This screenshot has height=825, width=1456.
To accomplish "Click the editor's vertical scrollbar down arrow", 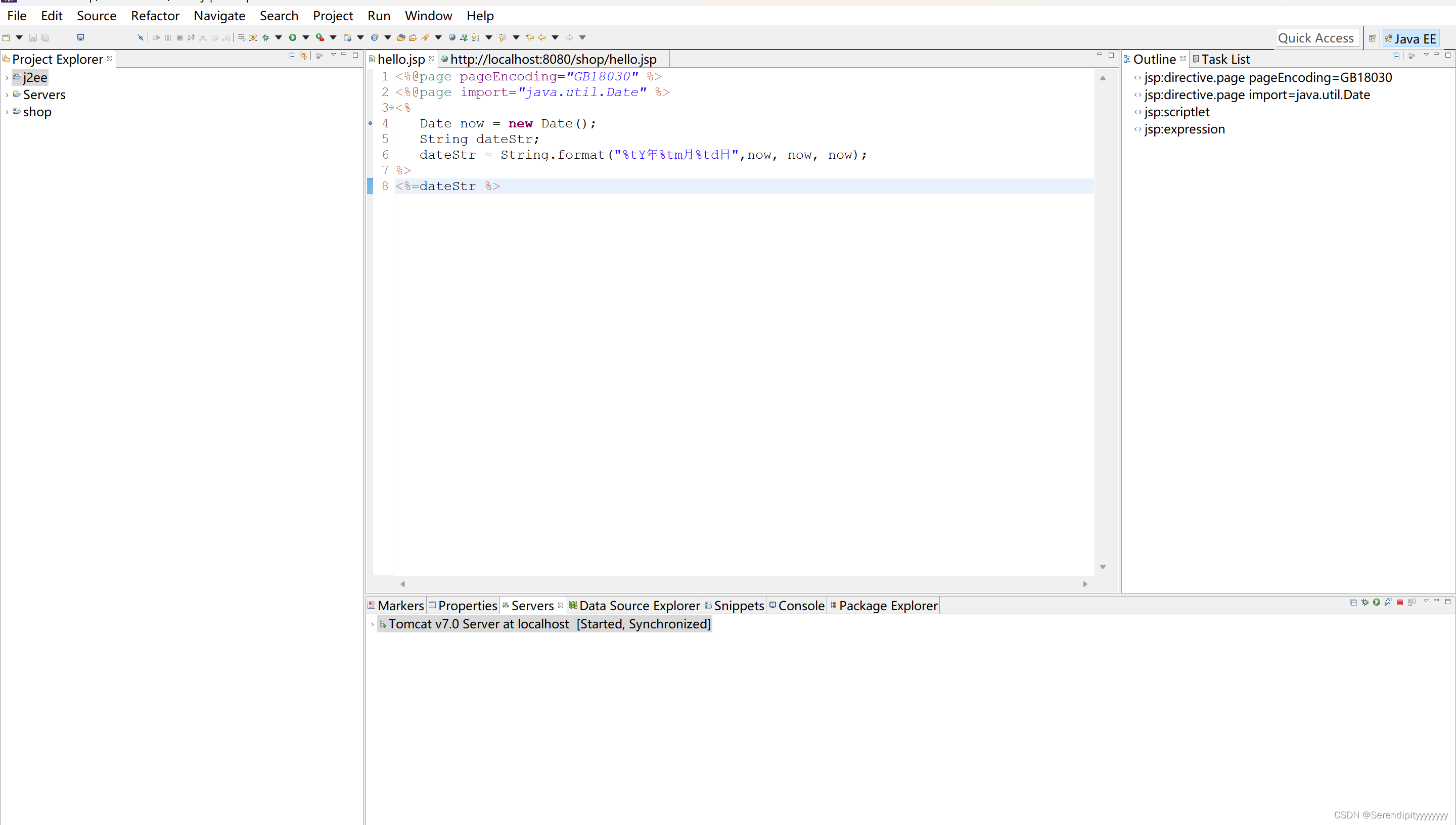I will pyautogui.click(x=1103, y=567).
